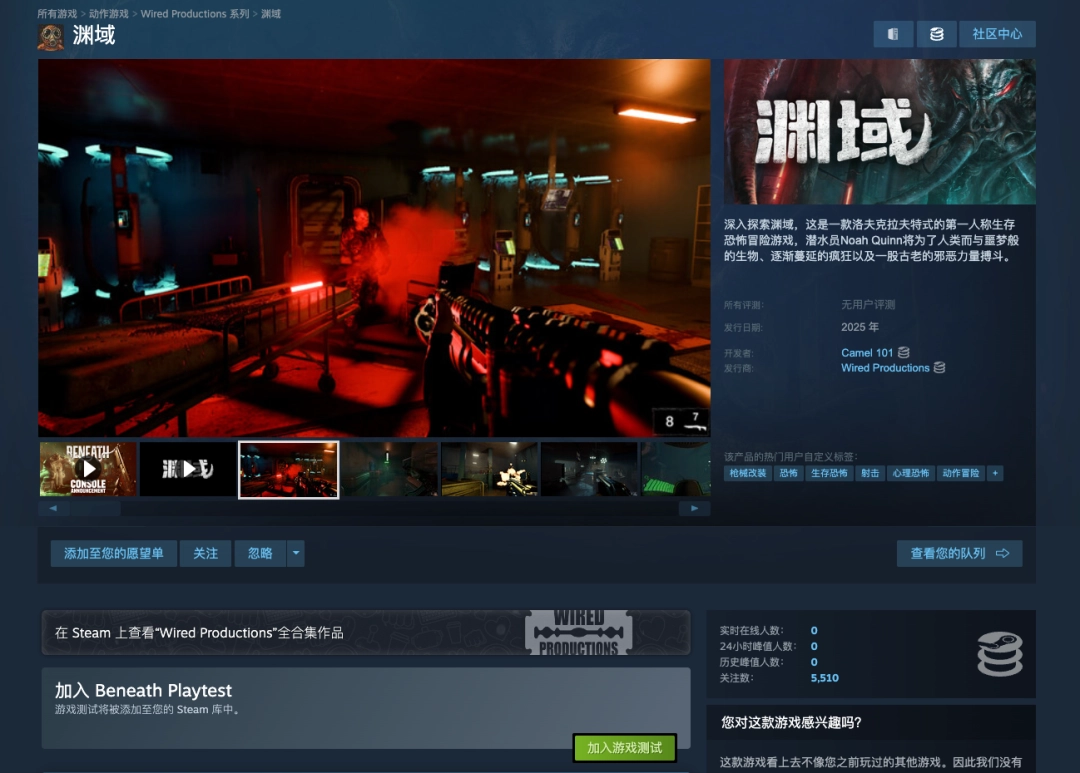Click the SteamDB stacked-database icon in header

tap(936, 34)
